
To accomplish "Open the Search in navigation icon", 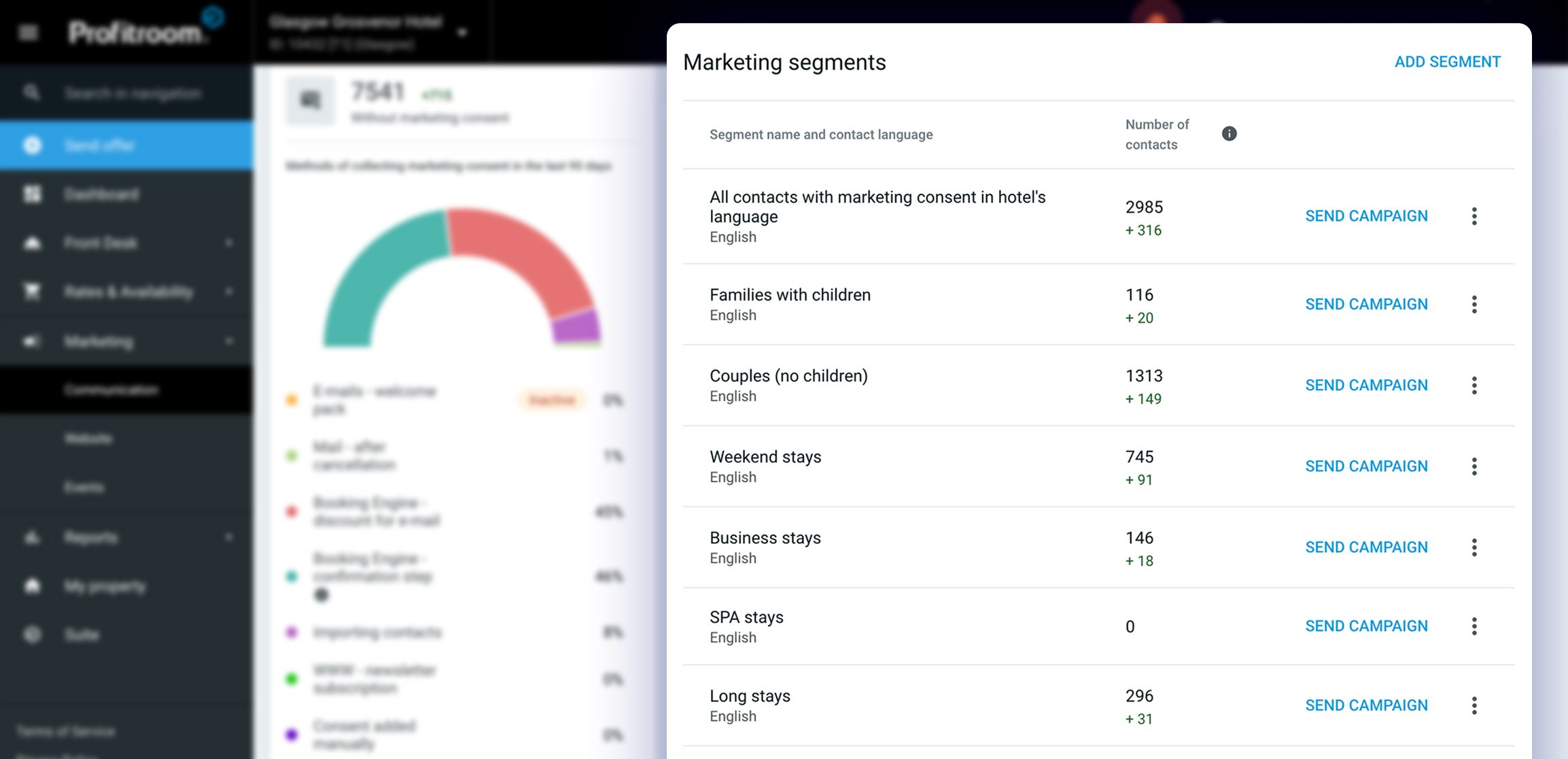I will (x=31, y=92).
